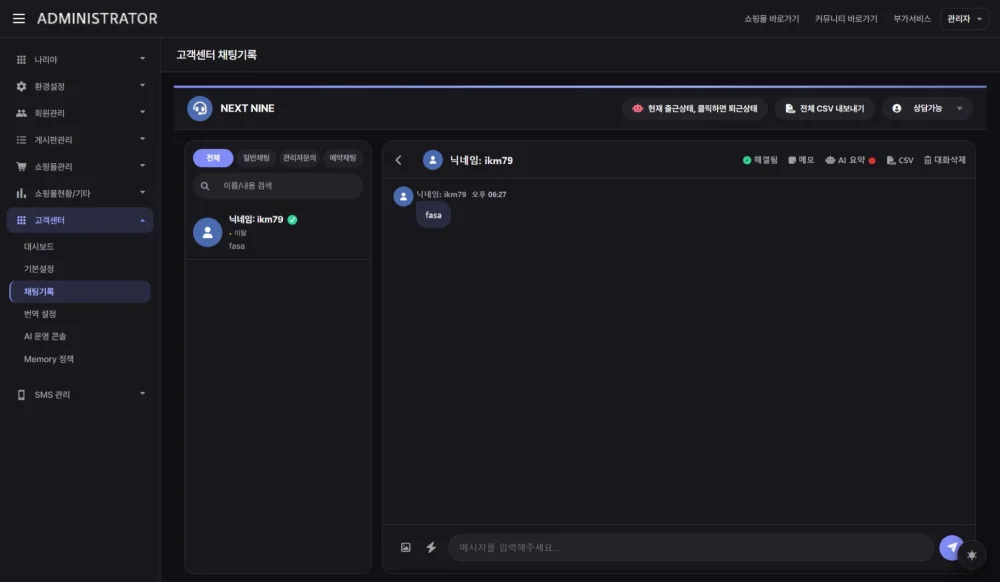Image resolution: width=1000 pixels, height=582 pixels.
Task: Open the hamburger menu beside ADMINISTRATOR
Action: (19, 18)
